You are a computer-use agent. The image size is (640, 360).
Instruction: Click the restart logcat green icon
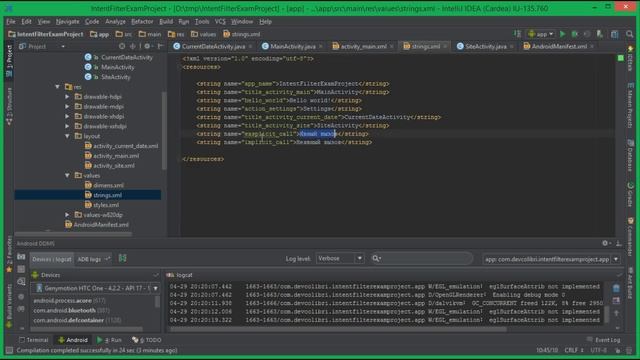122,258
